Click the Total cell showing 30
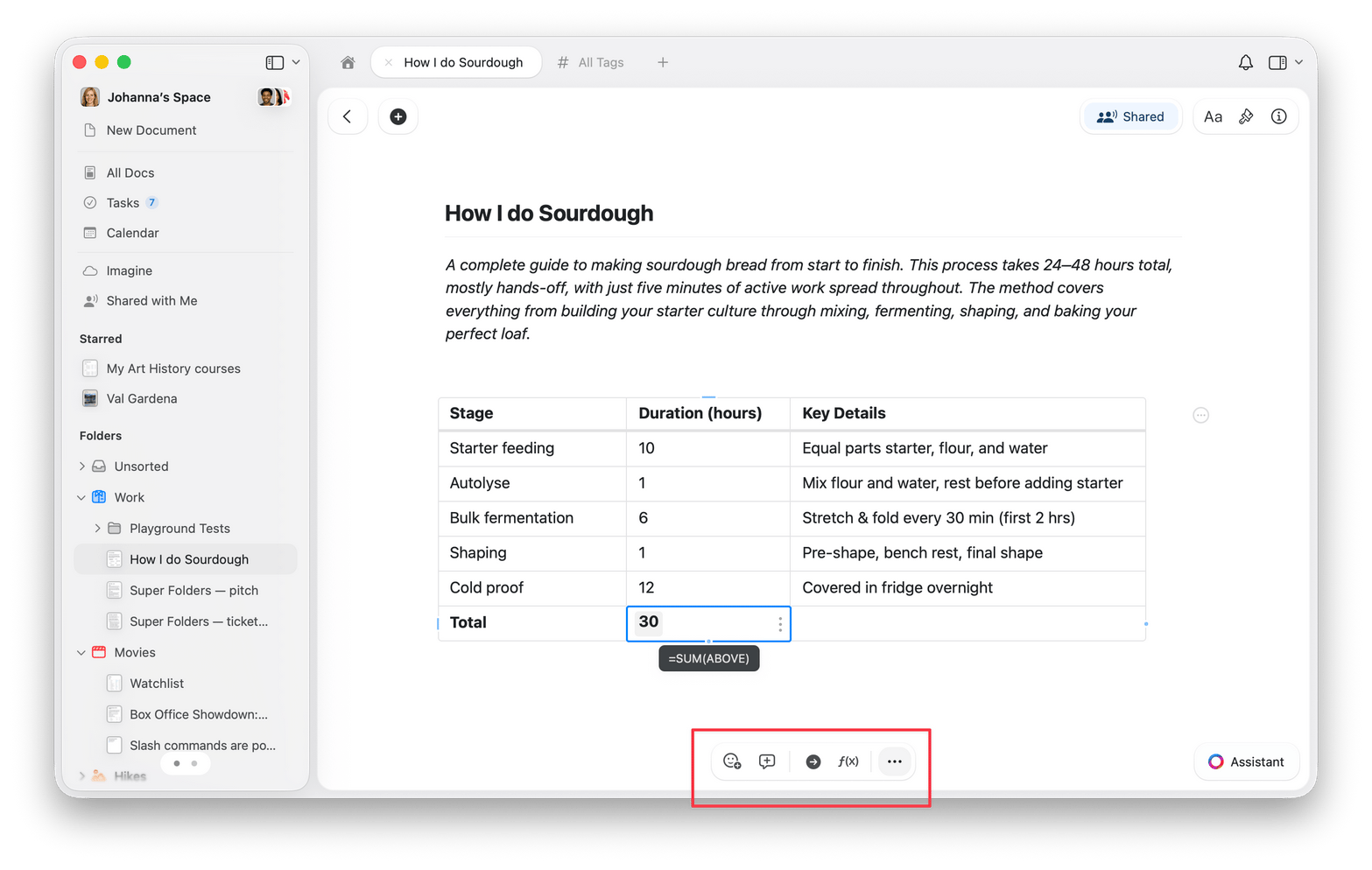1372x870 pixels. coord(708,624)
